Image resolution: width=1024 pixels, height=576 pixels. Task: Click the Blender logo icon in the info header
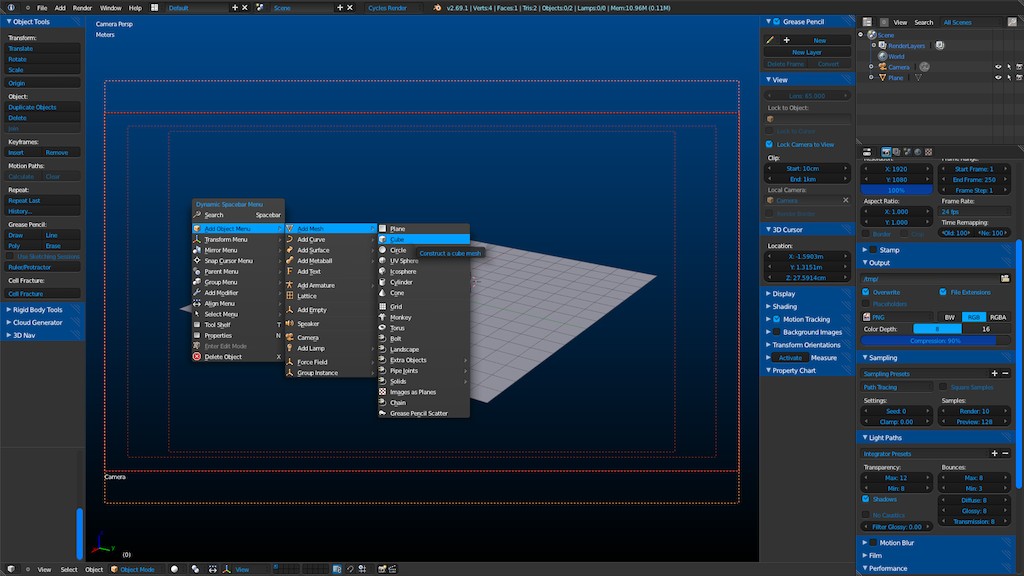coord(10,7)
